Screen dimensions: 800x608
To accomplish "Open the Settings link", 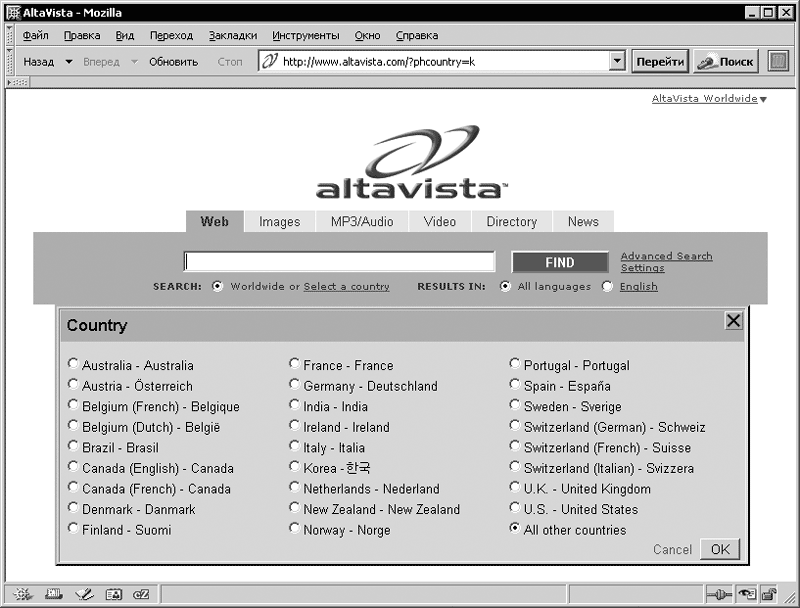I will [642, 268].
